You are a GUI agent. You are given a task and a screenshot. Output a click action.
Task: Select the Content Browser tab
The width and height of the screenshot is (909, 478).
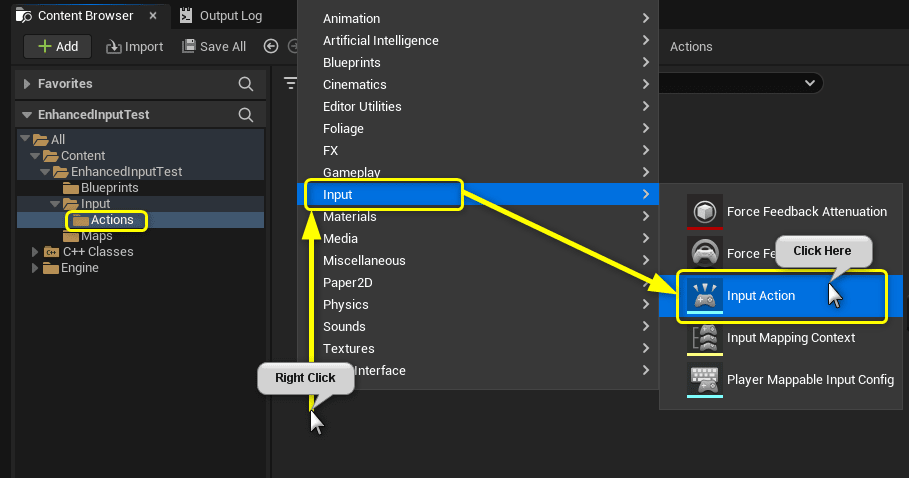(x=86, y=16)
